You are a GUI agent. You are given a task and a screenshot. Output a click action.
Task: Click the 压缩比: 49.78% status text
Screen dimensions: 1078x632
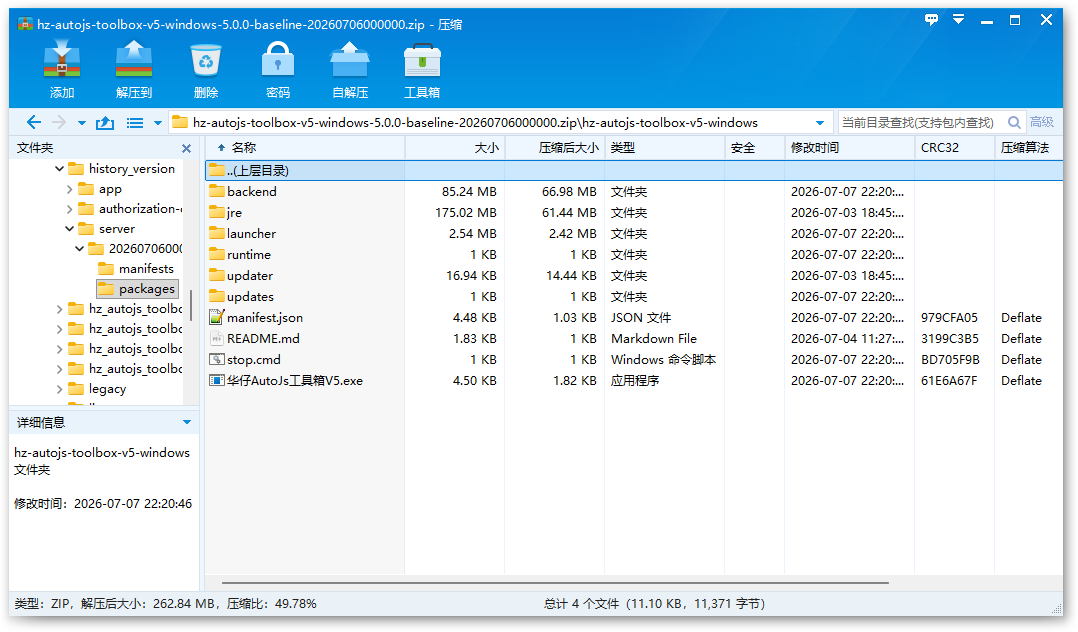[272, 604]
